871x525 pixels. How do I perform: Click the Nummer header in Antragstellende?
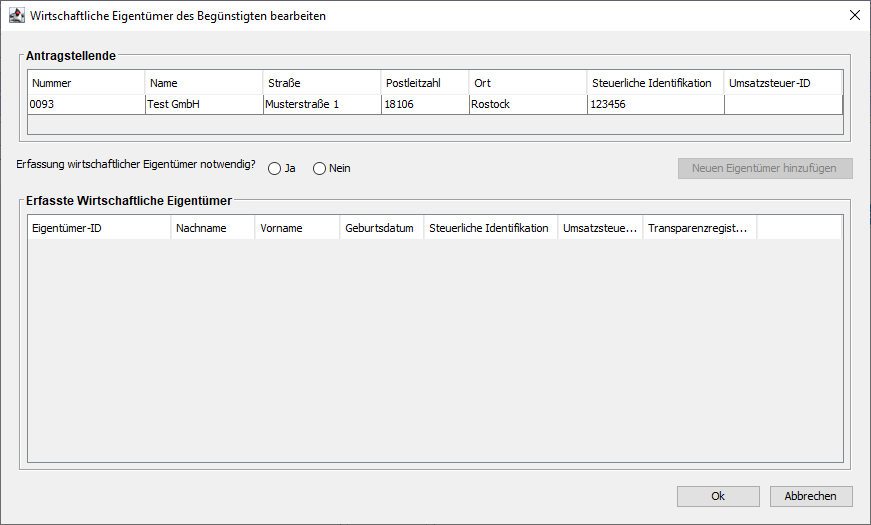coord(86,83)
